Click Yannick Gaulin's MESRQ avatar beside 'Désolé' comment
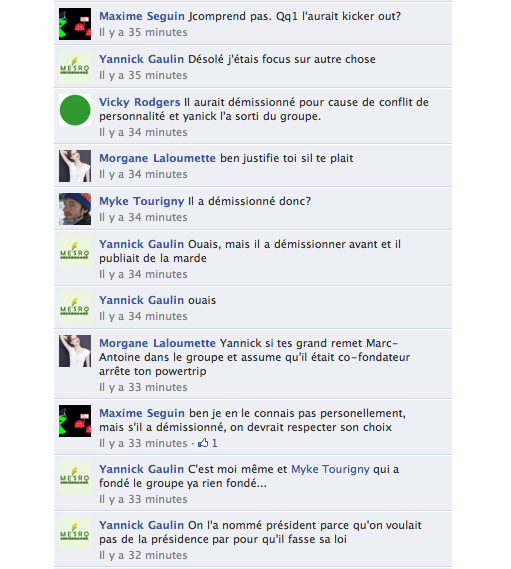This screenshot has width=511, height=569. (75, 67)
